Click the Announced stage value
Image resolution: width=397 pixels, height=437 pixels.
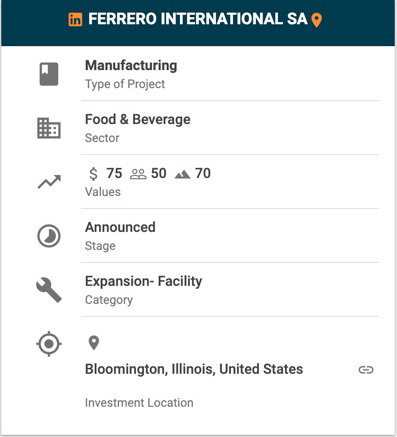[120, 227]
